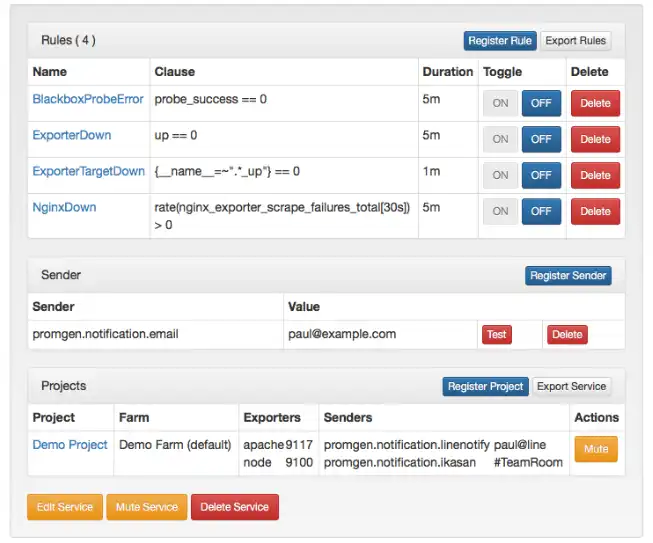Viewport: 653px width, 543px height.
Task: Delete the NginxDown rule
Action: pyautogui.click(x=595, y=212)
